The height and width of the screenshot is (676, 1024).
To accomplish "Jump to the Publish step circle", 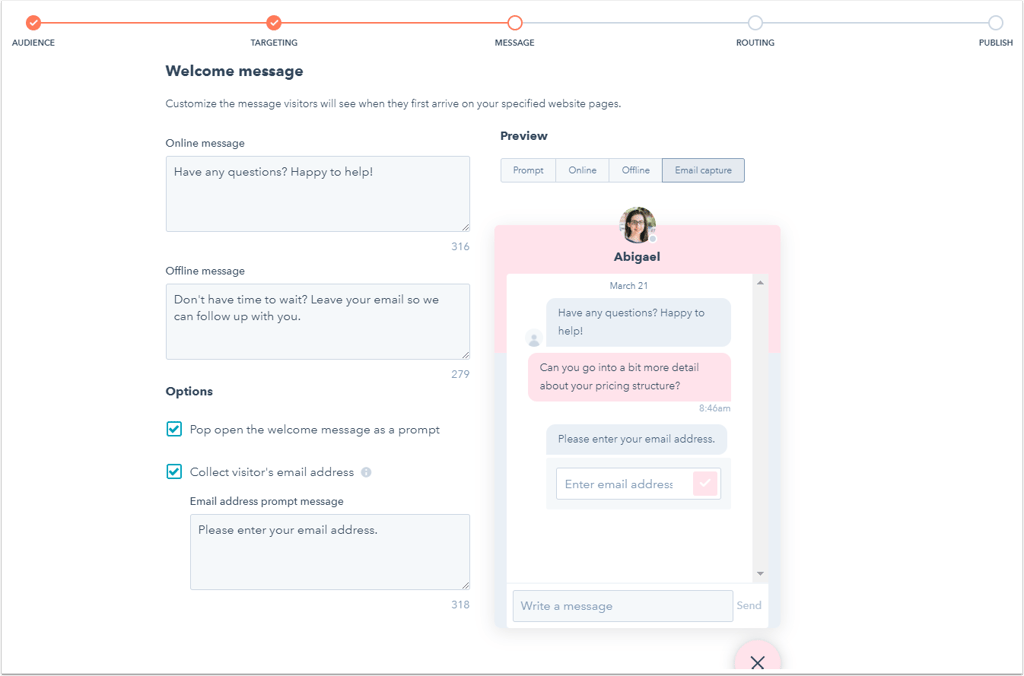I will [995, 23].
